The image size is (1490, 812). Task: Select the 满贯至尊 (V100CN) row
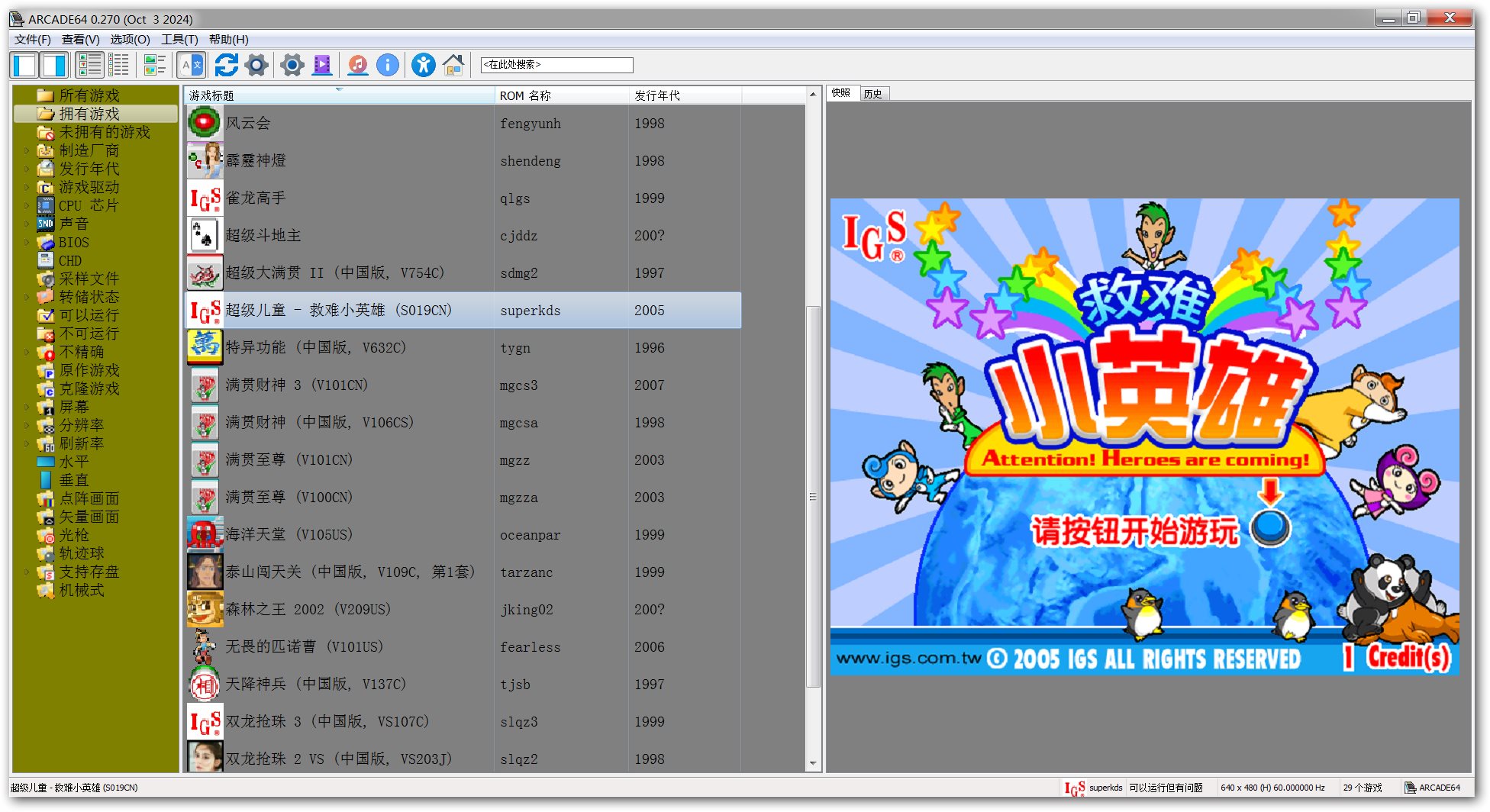pos(463,497)
